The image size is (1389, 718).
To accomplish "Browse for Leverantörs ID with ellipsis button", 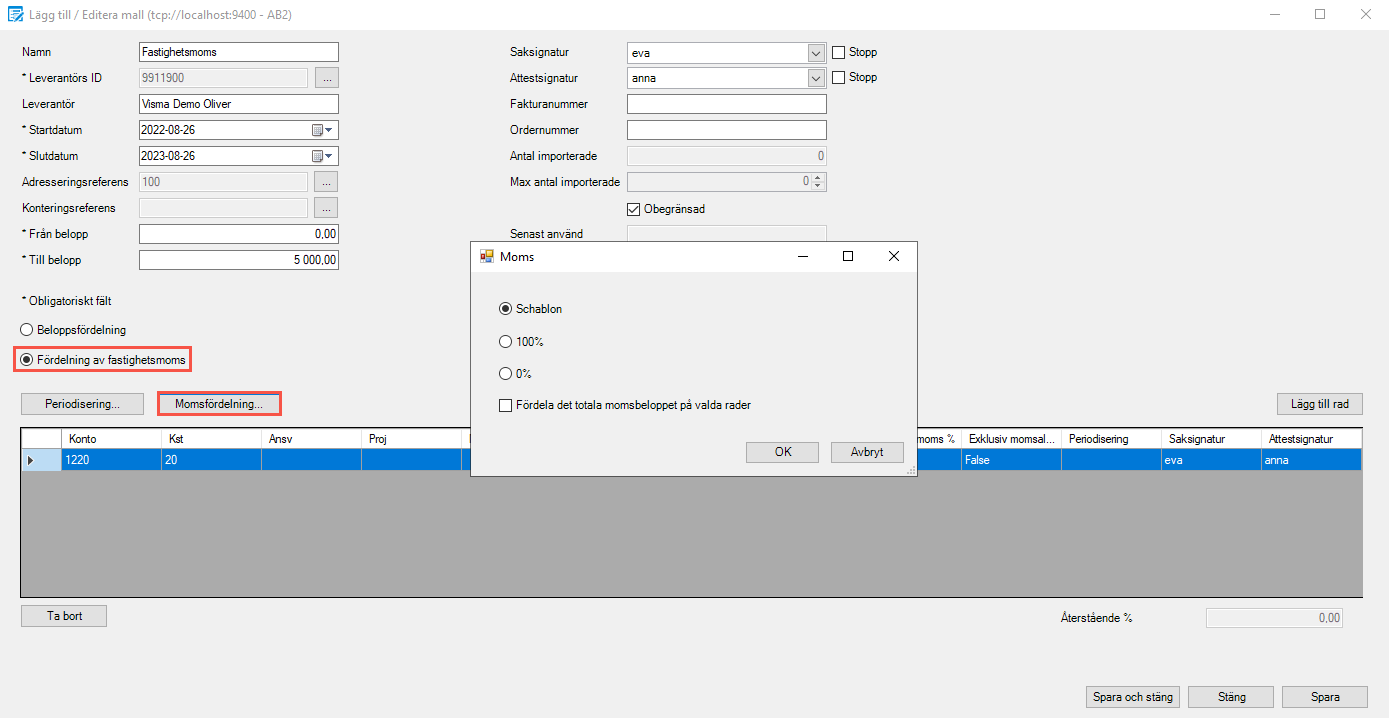I will (326, 77).
